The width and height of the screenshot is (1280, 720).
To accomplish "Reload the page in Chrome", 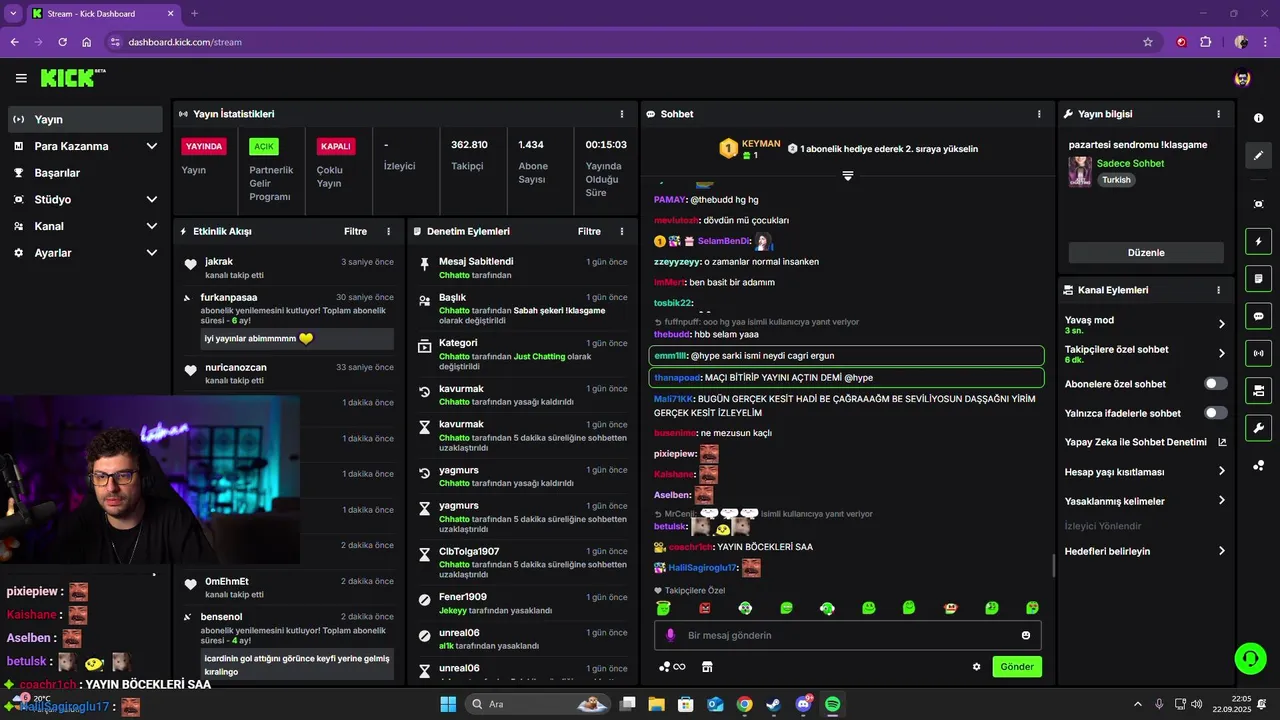I will click(x=63, y=42).
